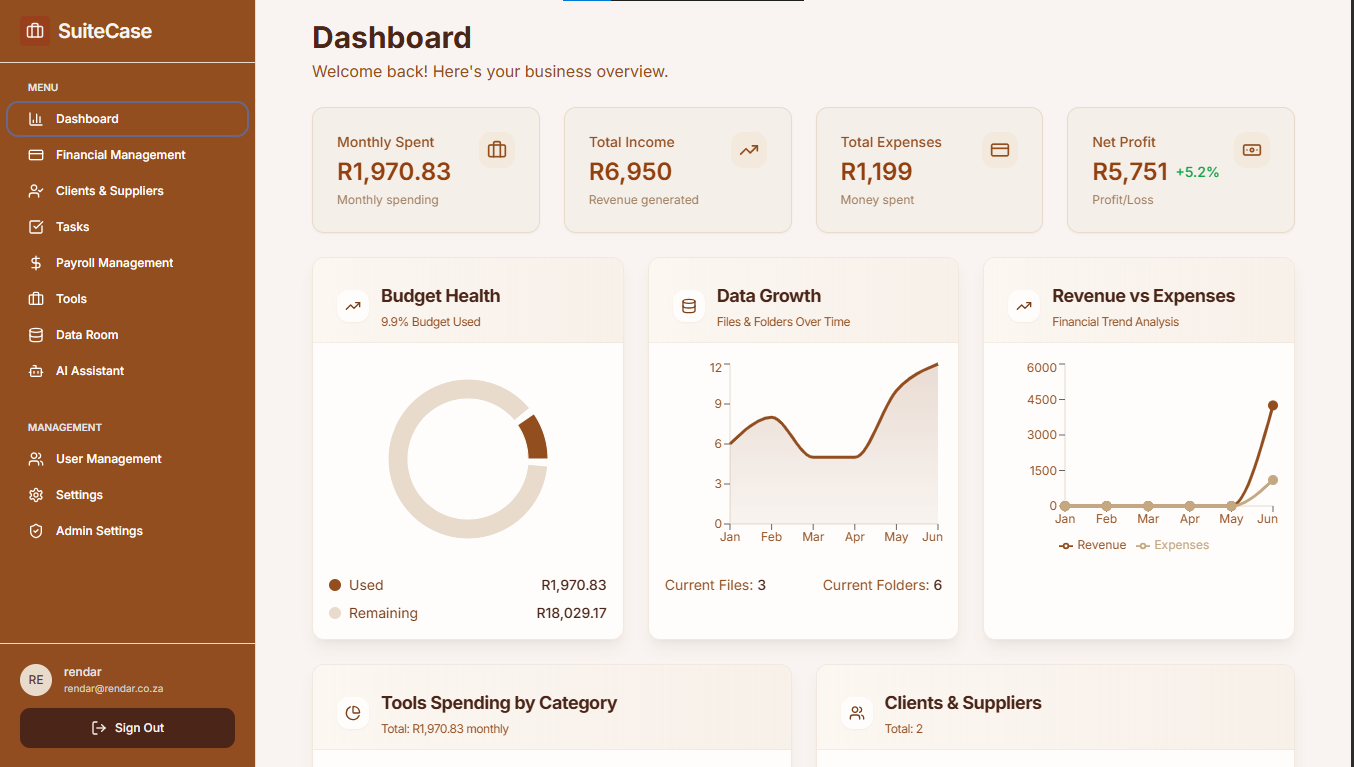The image size is (1354, 767).
Task: Click the Net Profit banknote icon
Action: [1251, 150]
